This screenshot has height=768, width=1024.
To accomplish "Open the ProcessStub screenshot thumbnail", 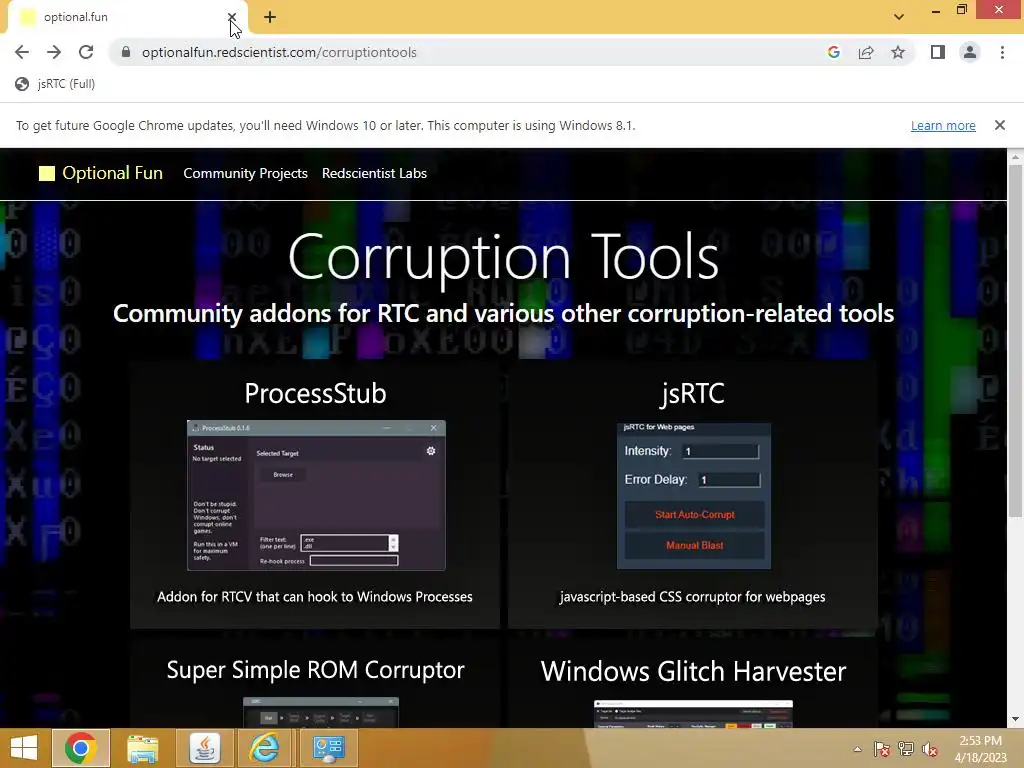I will pyautogui.click(x=316, y=496).
